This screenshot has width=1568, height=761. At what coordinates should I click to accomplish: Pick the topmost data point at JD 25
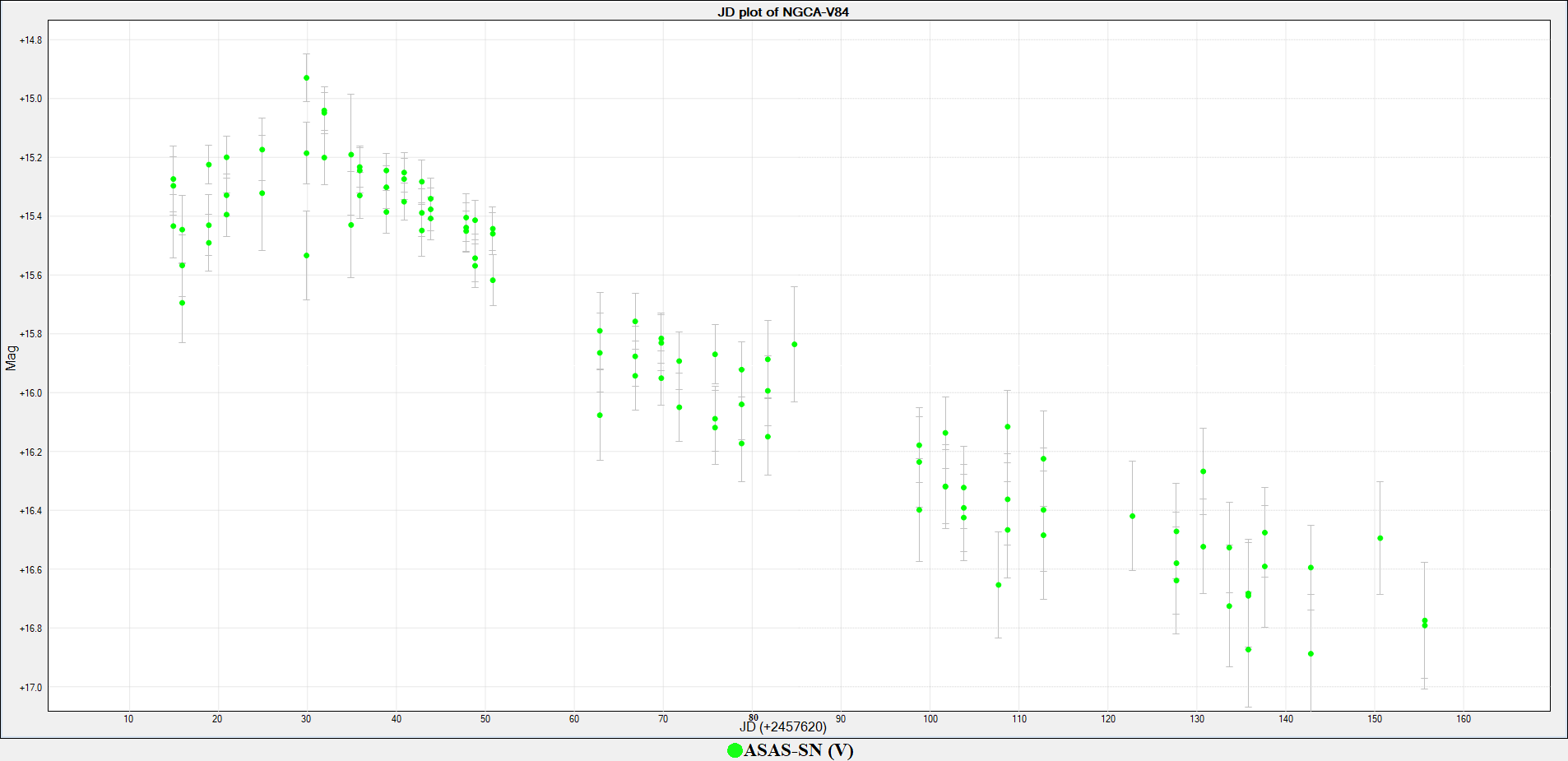click(262, 151)
